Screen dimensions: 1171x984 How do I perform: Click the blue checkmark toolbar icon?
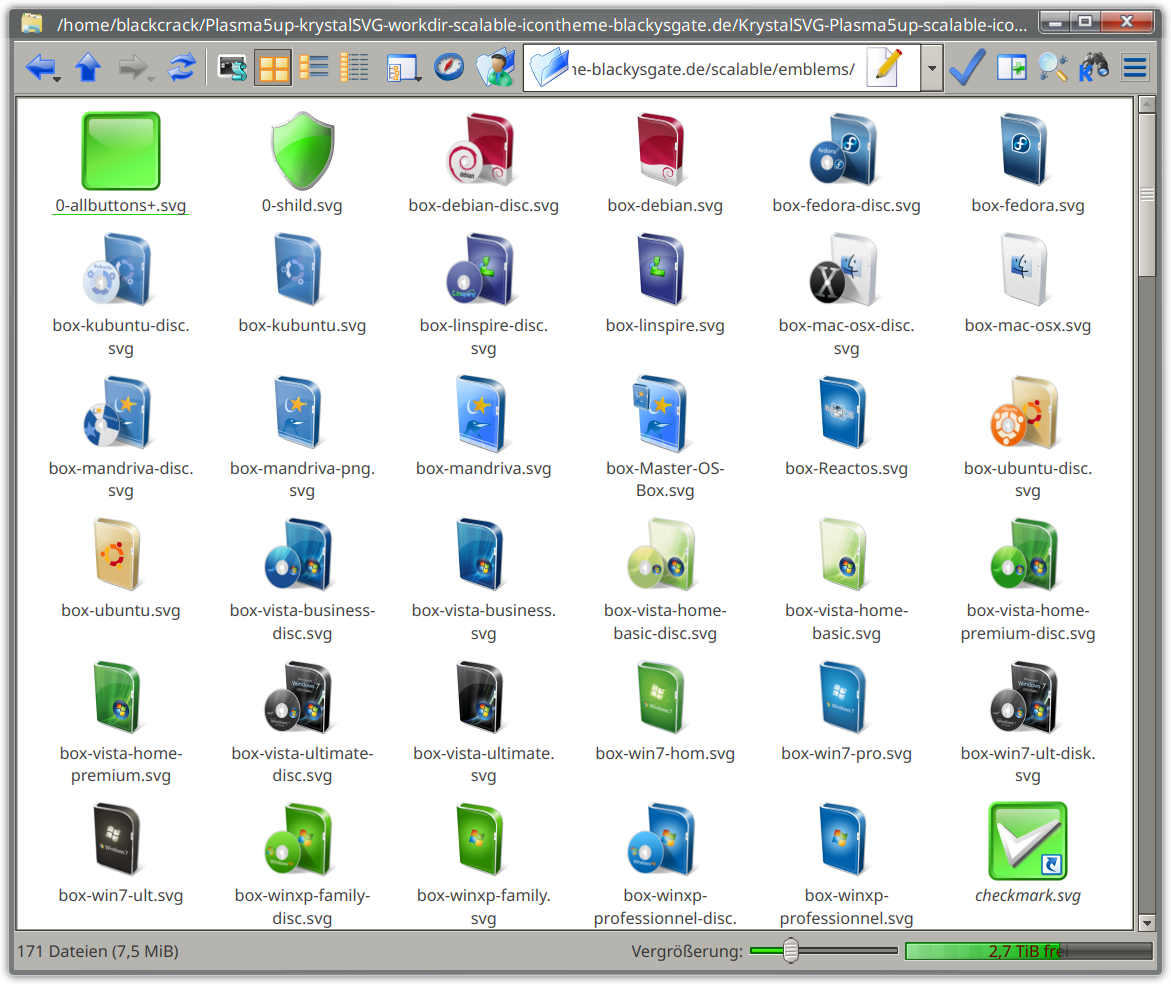click(967, 68)
